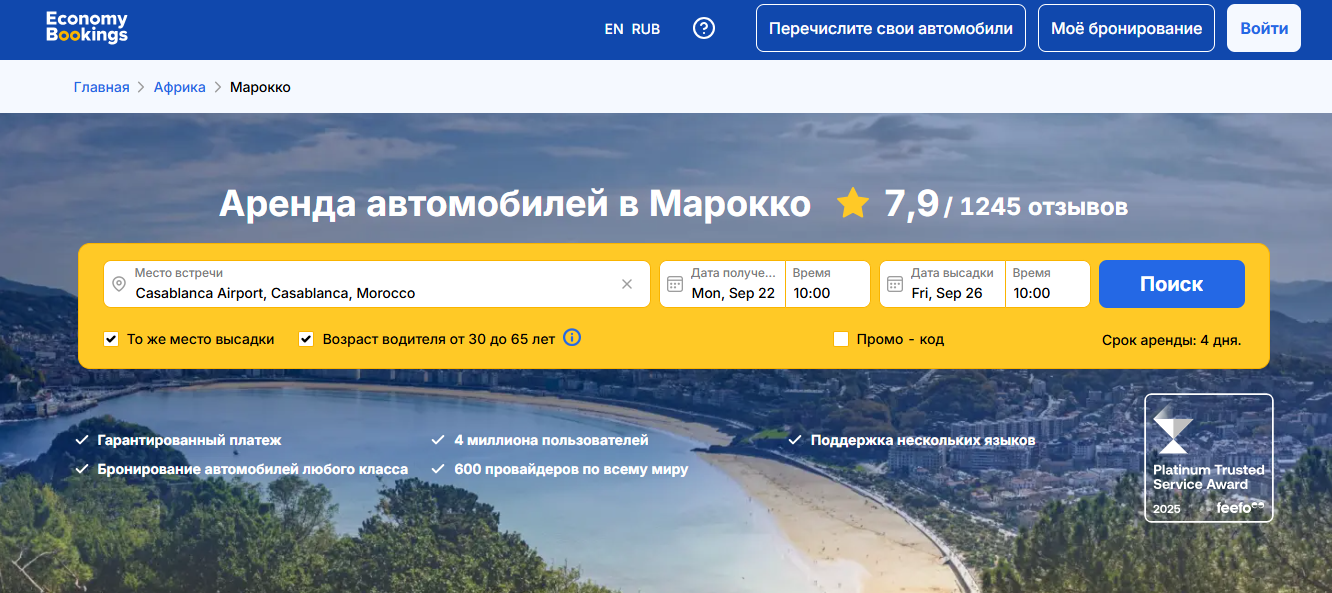Click the location pin icon in search field
1332x593 pixels.
point(119,285)
